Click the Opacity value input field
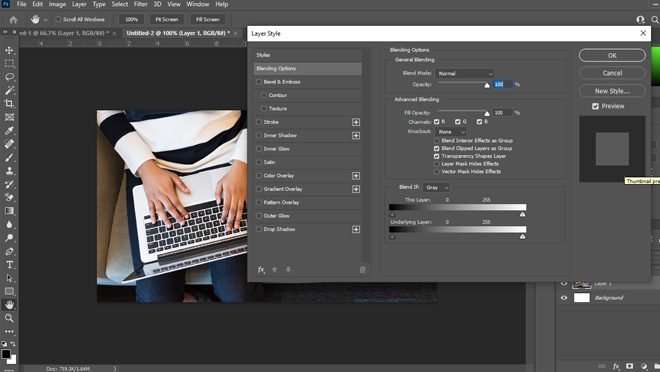 coord(503,84)
